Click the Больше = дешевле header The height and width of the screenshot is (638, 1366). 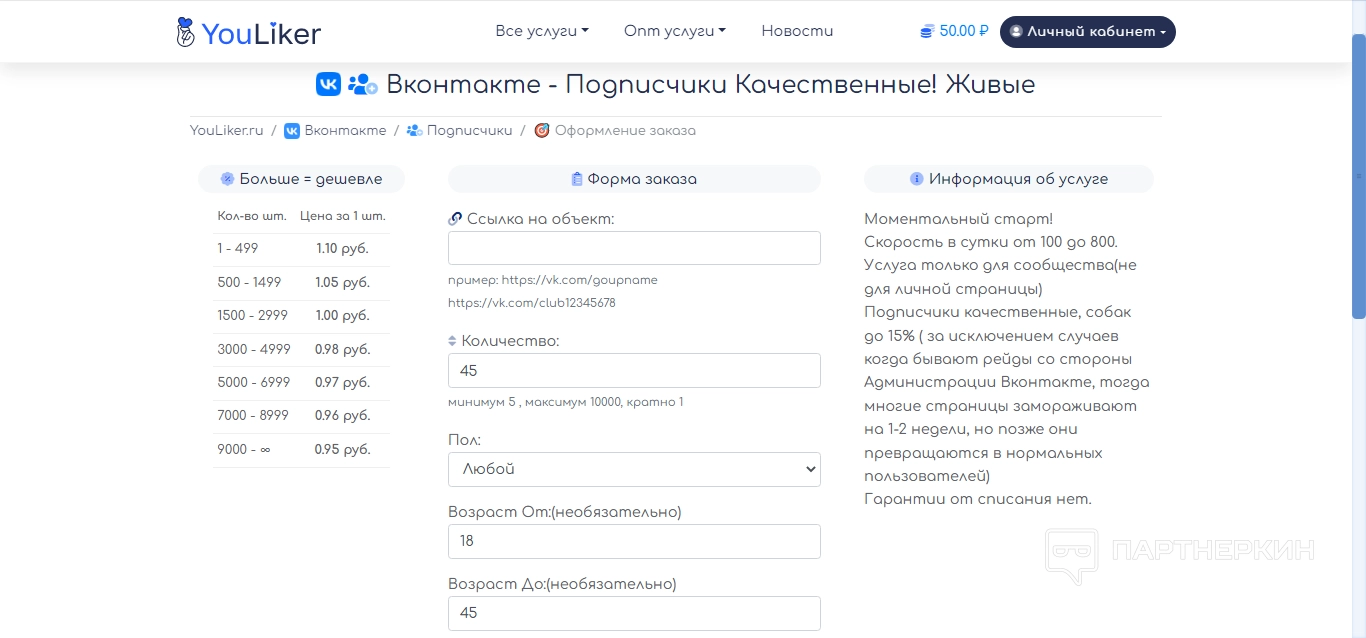click(301, 179)
